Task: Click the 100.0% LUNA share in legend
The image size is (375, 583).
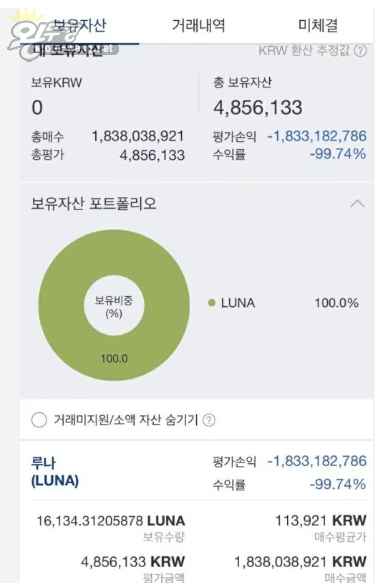Action: [337, 303]
